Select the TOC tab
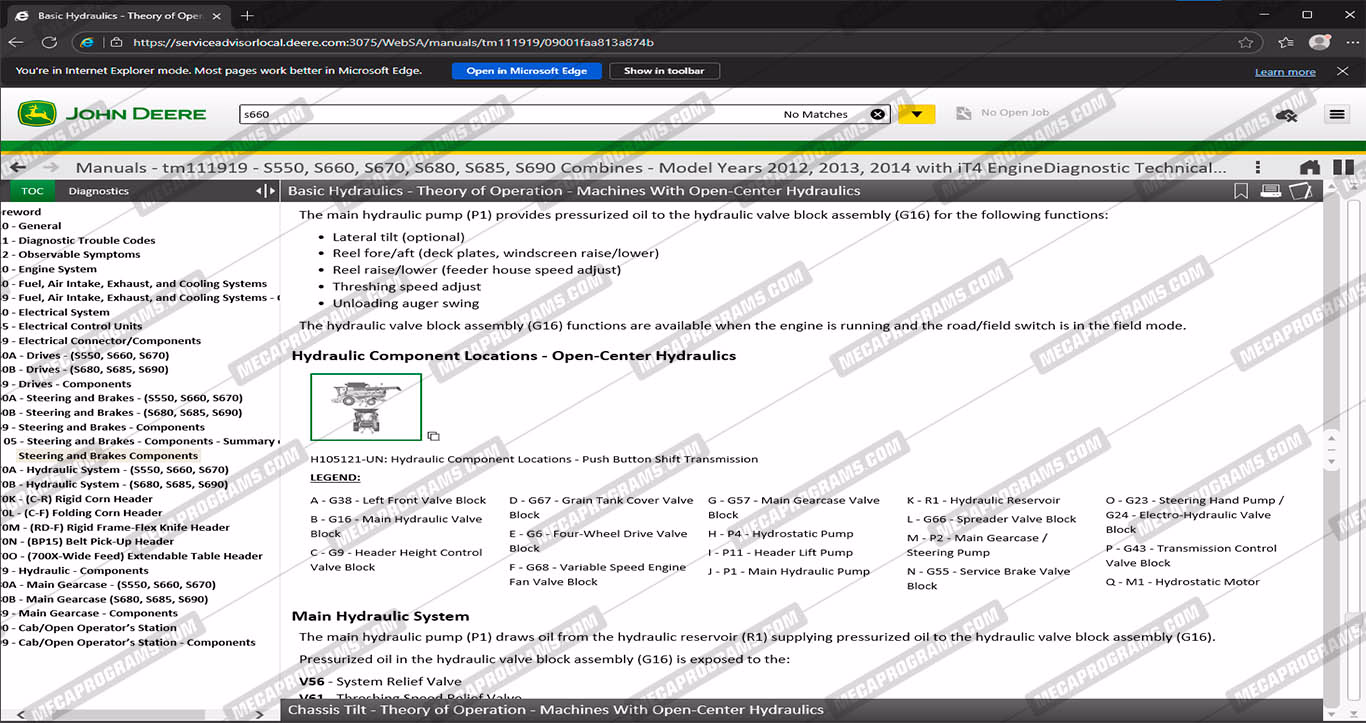Viewport: 1366px width, 723px height. (x=32, y=191)
